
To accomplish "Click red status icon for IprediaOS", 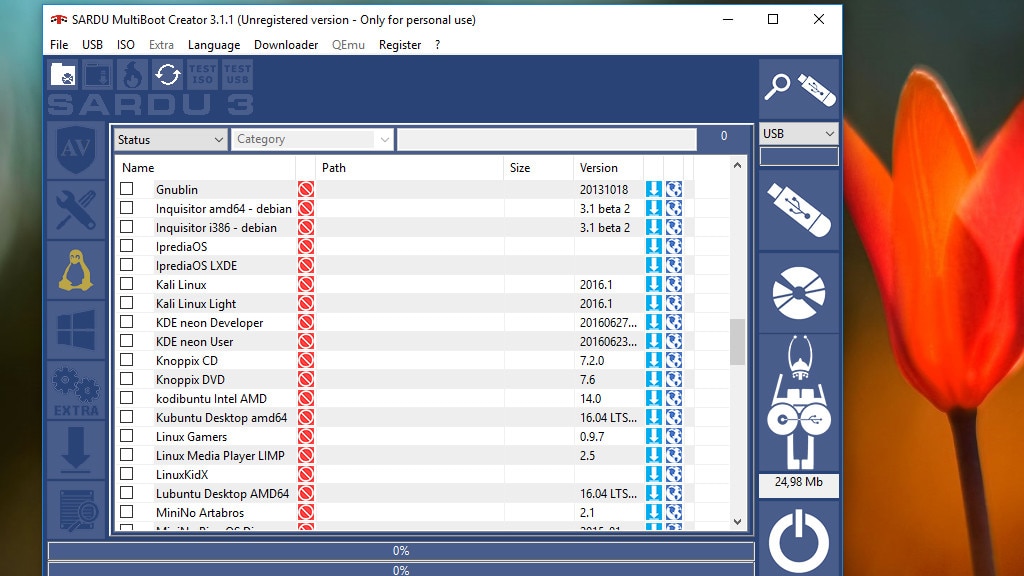I will [306, 246].
